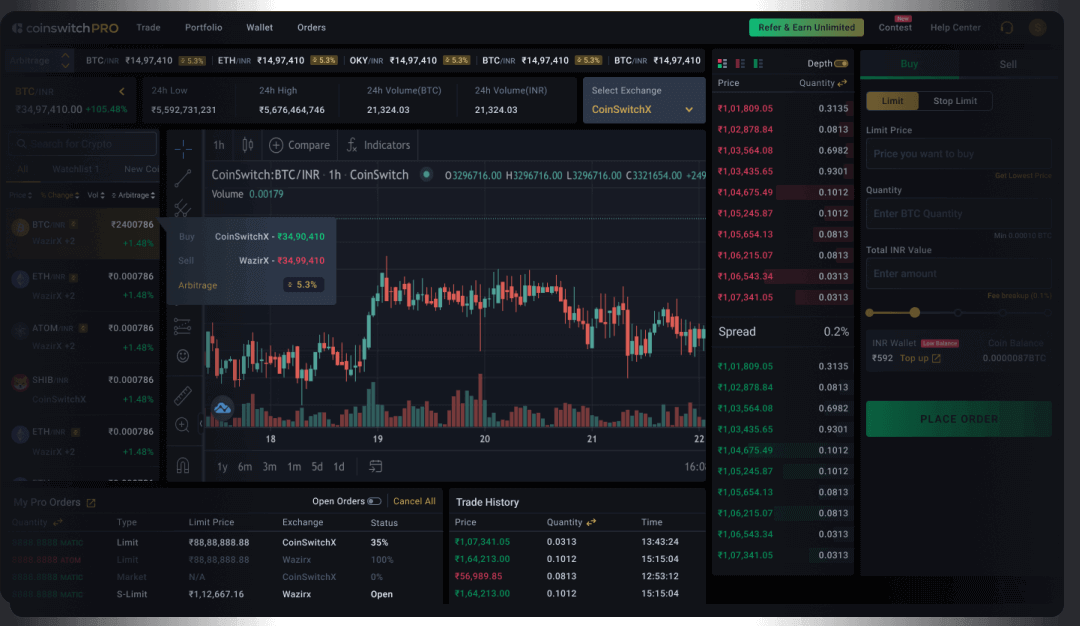
Task: Open the emoji drawing tool on the chart
Action: click(185, 355)
